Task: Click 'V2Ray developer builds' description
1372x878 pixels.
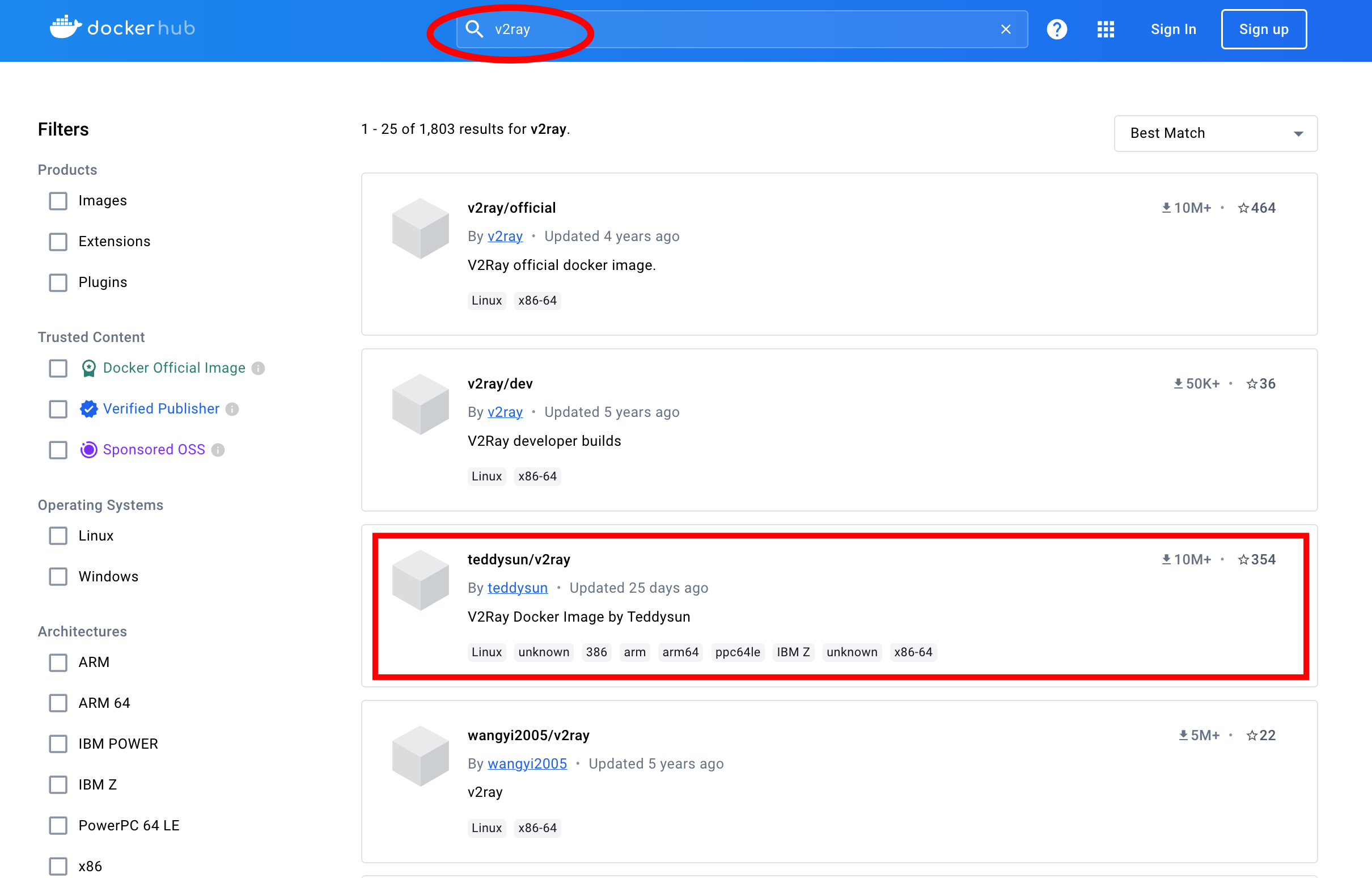Action: (x=544, y=441)
